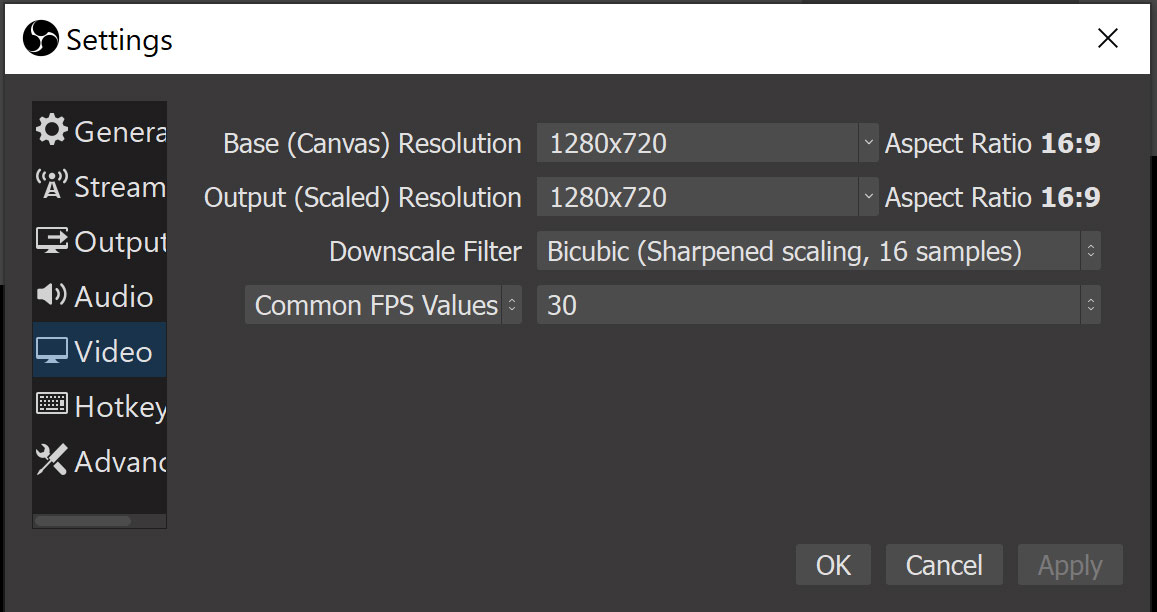The height and width of the screenshot is (612, 1157).
Task: Click the General gear icon
Action: (x=52, y=130)
